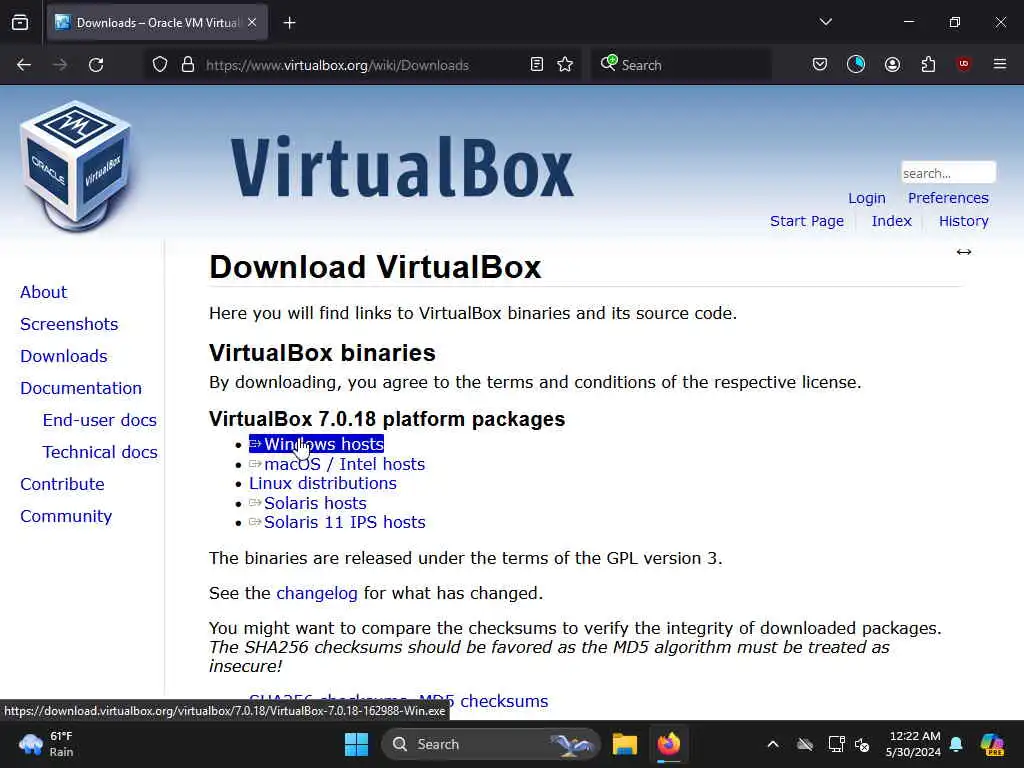
Task: Click the taskbar clock showing 12:22 AM
Action: 915,744
